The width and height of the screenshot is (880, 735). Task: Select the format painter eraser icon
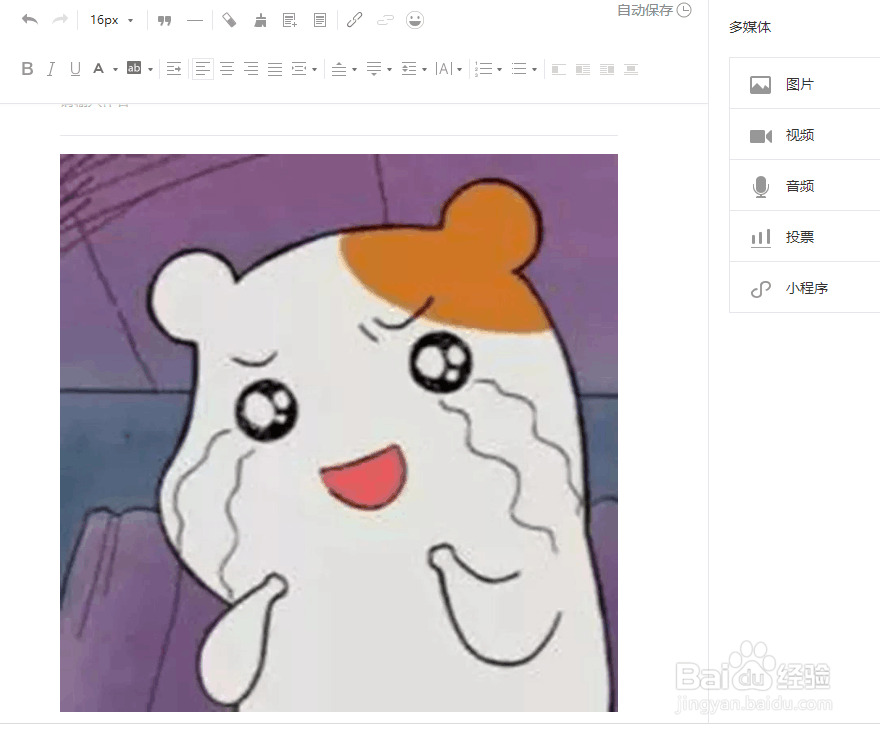(229, 21)
